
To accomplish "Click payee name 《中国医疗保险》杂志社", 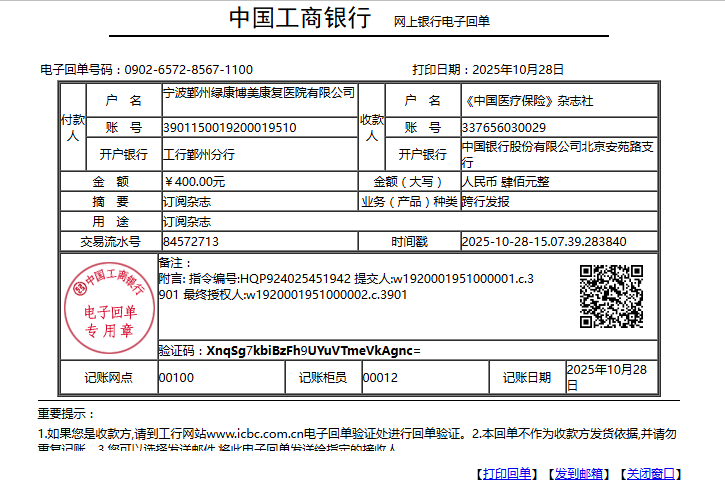I will point(529,101).
